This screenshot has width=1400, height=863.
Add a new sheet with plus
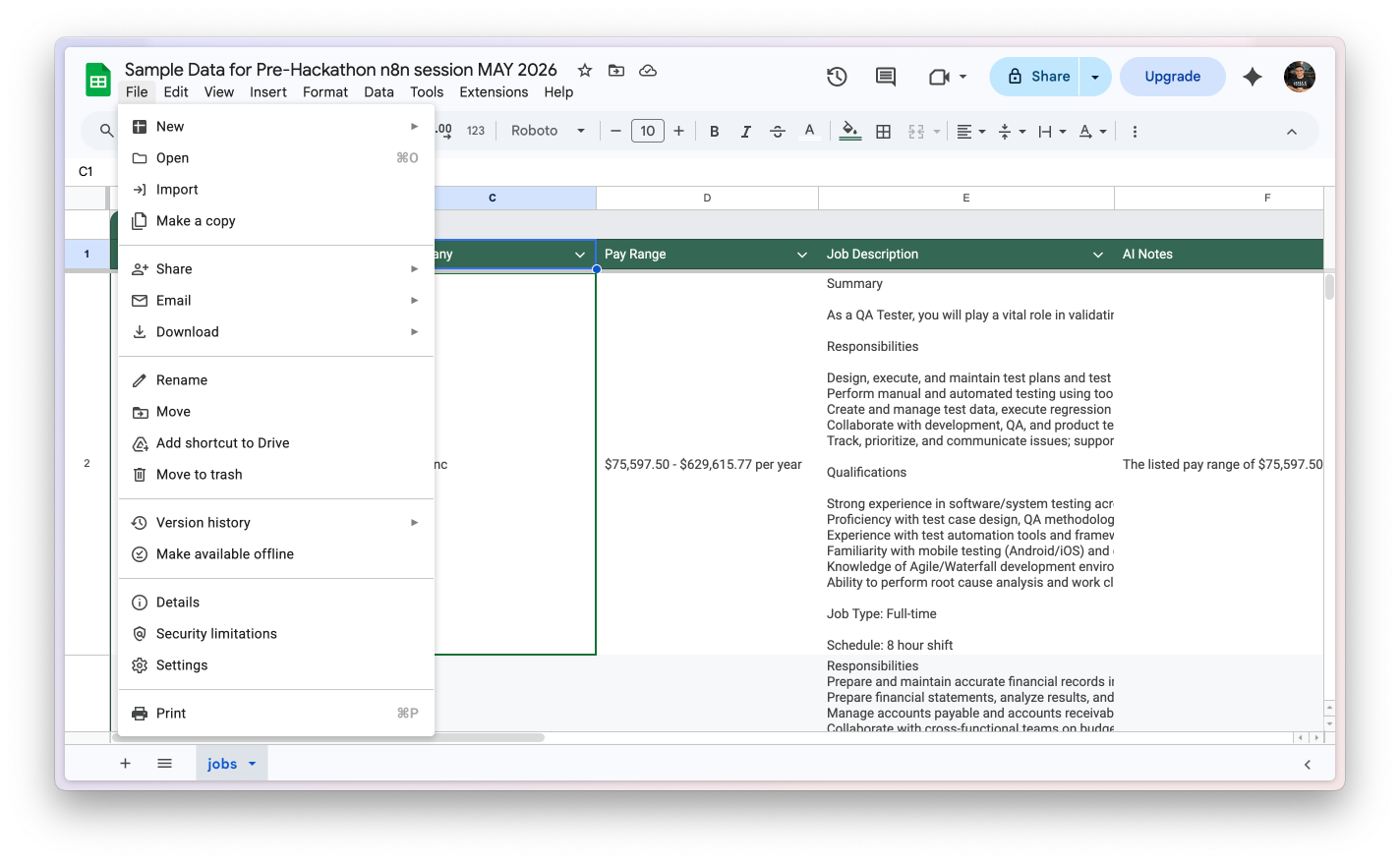click(125, 764)
